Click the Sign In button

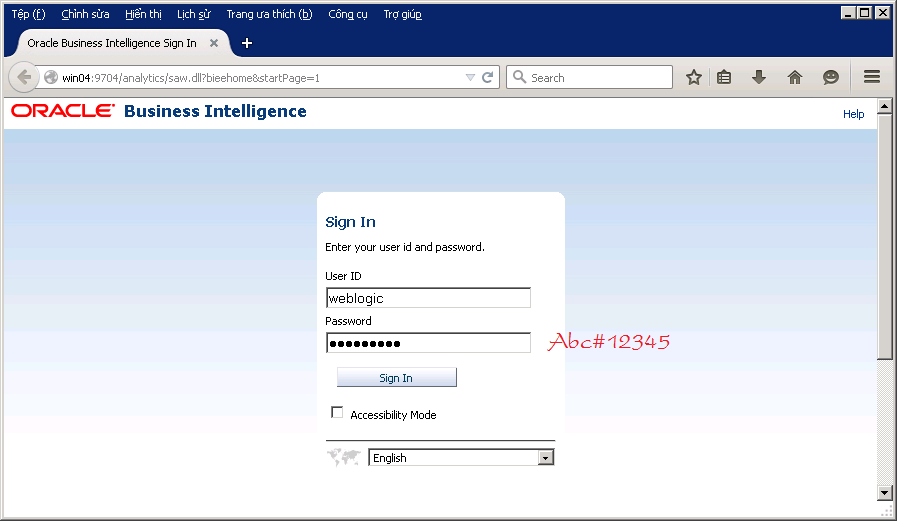(x=396, y=377)
